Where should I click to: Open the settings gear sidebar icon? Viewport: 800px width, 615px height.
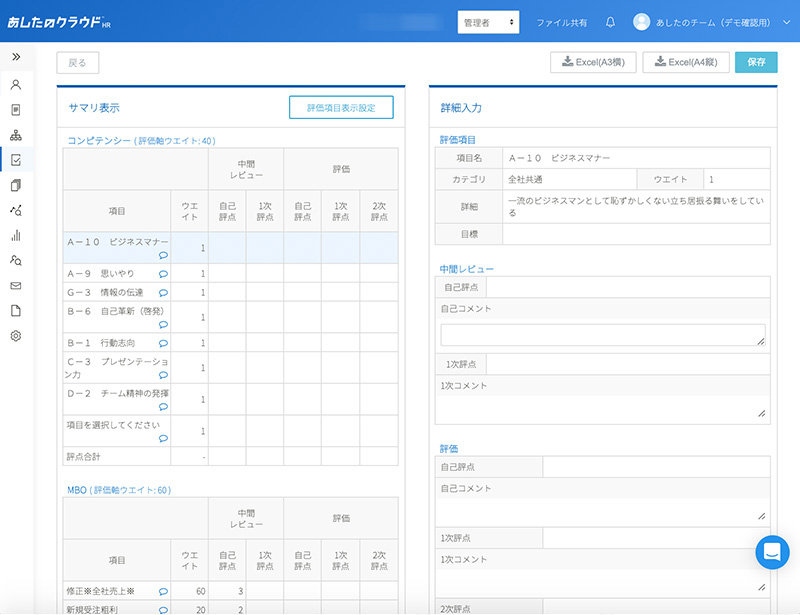click(16, 336)
